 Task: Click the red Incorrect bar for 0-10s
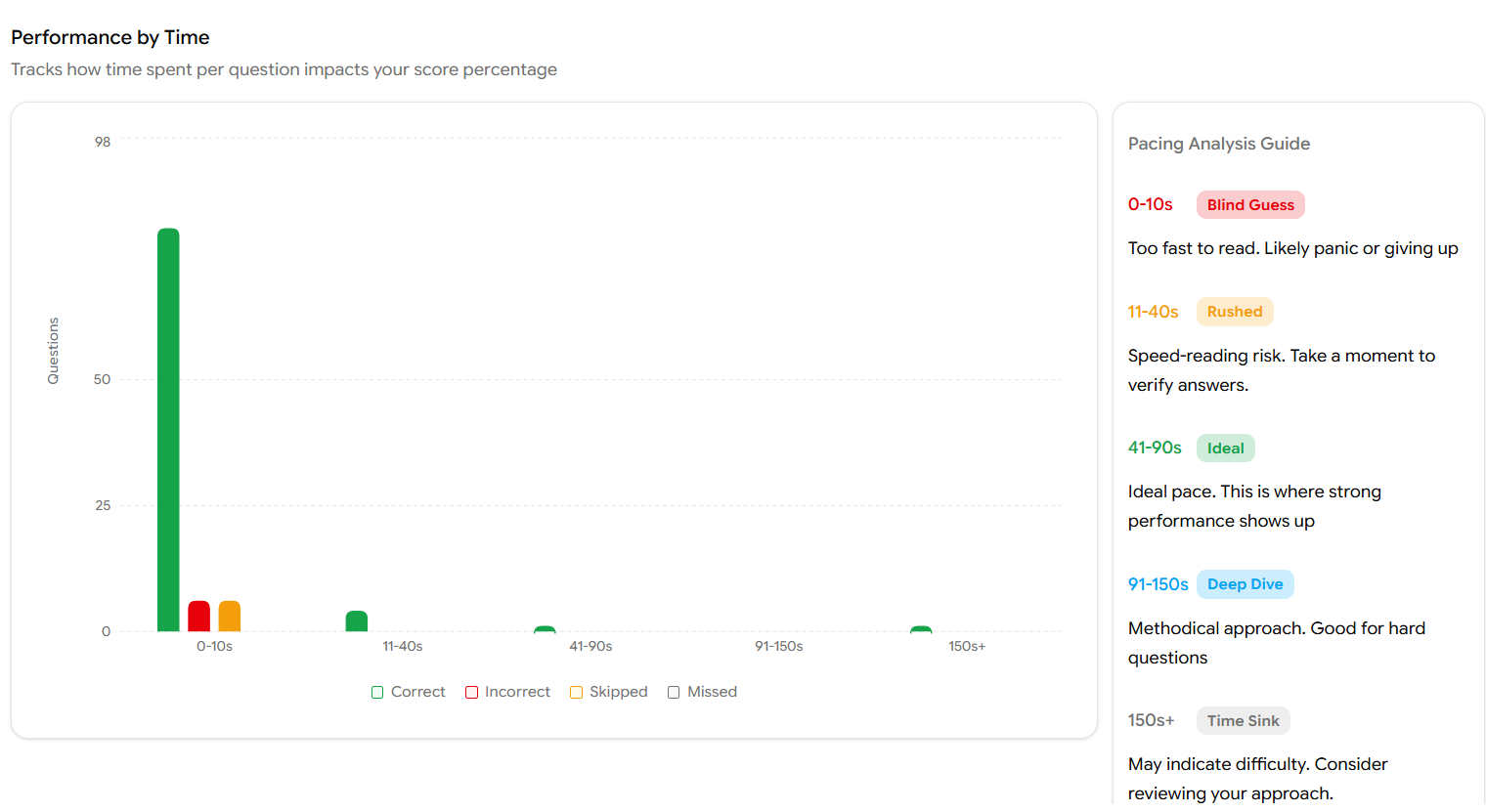pos(198,617)
